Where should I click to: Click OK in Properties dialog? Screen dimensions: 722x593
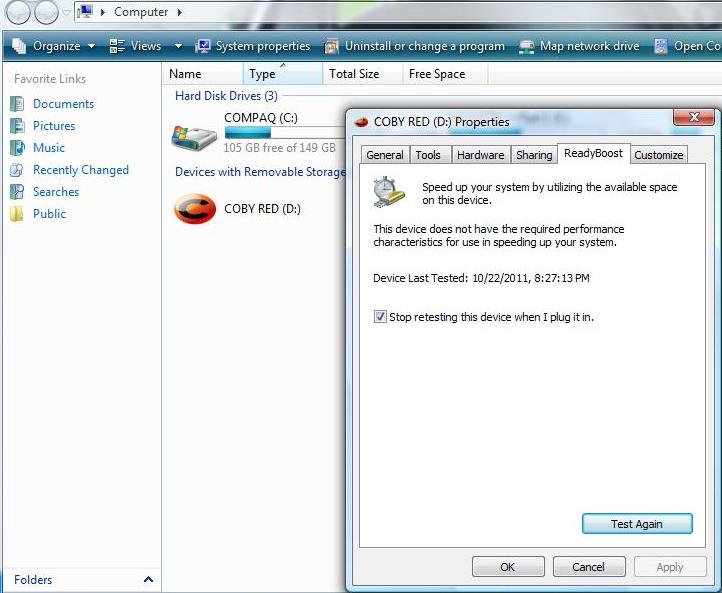507,567
